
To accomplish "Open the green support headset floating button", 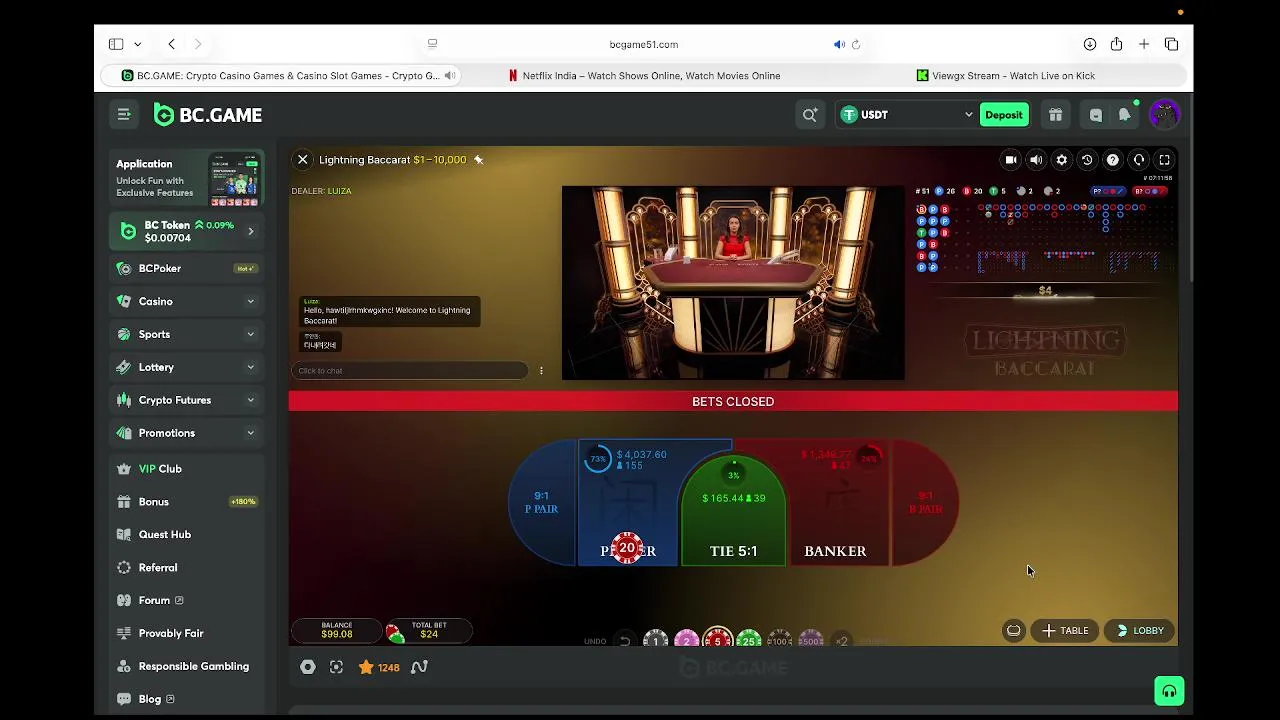I will [1169, 691].
